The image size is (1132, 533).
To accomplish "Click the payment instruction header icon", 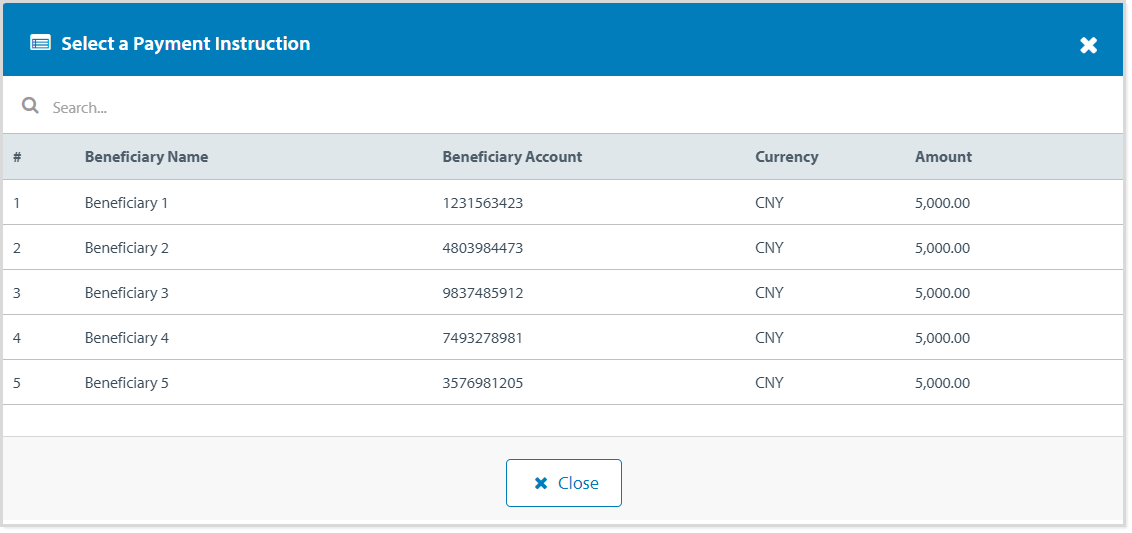I will (40, 43).
